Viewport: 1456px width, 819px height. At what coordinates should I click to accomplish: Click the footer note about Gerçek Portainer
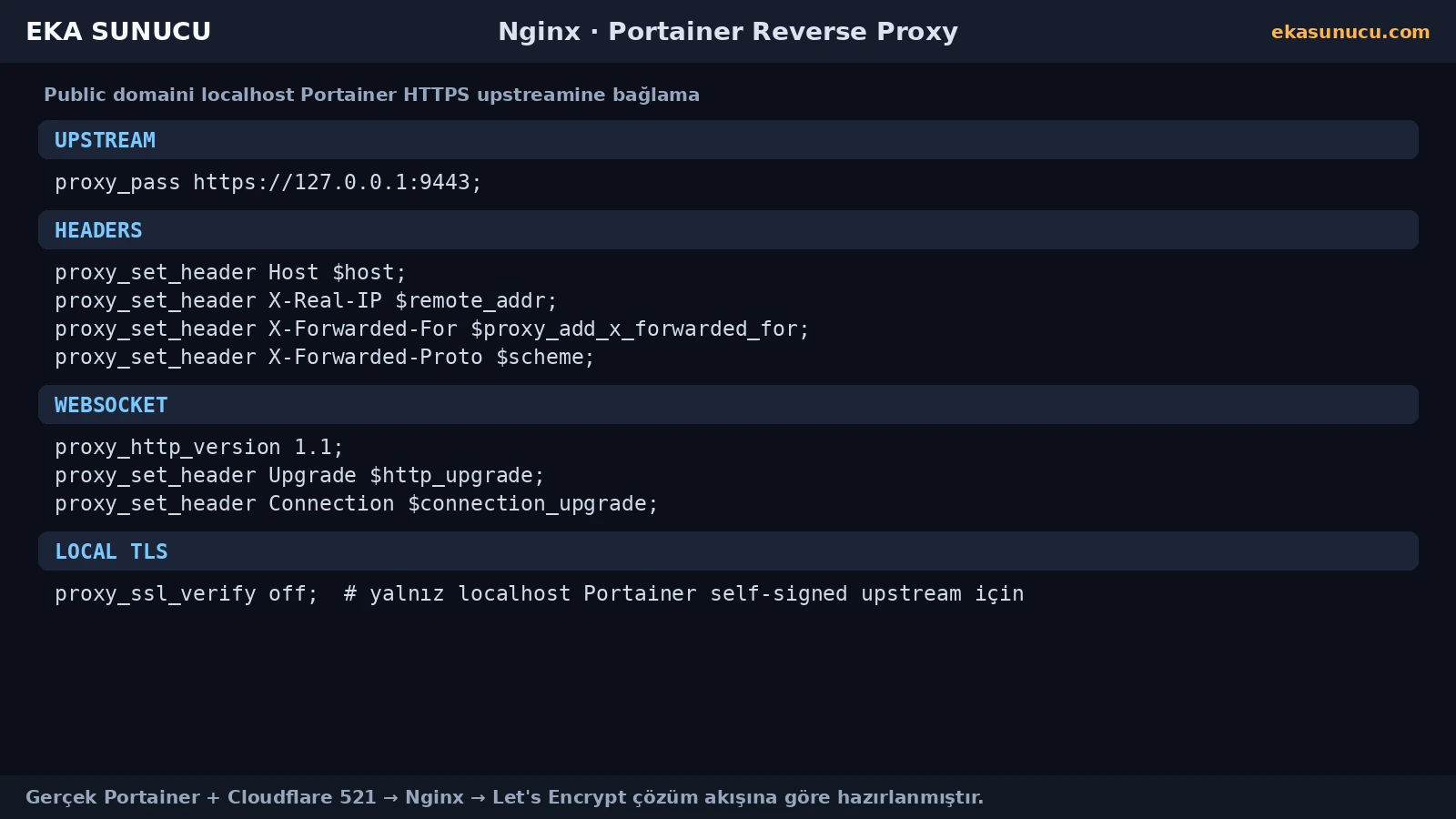coord(504,797)
